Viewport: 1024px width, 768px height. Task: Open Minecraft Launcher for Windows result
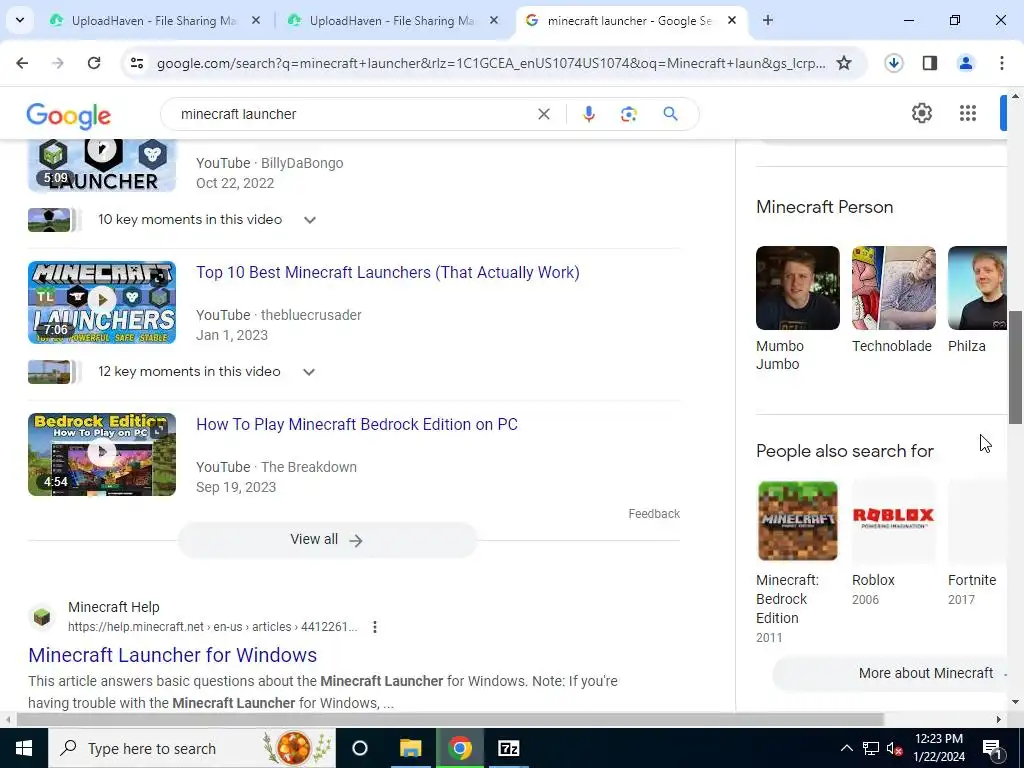coord(172,655)
